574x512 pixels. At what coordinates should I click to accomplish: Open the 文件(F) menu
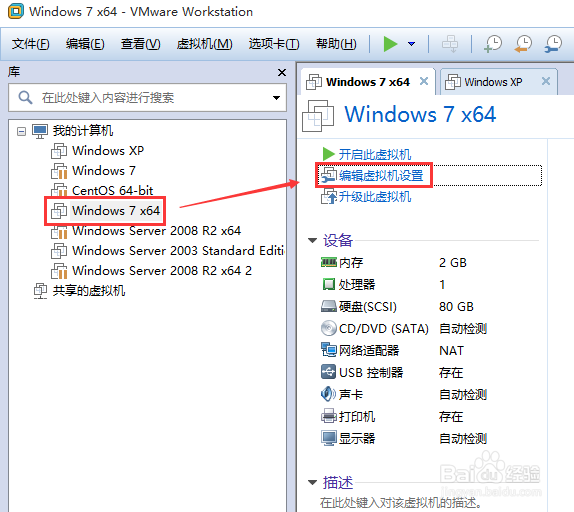tap(30, 44)
